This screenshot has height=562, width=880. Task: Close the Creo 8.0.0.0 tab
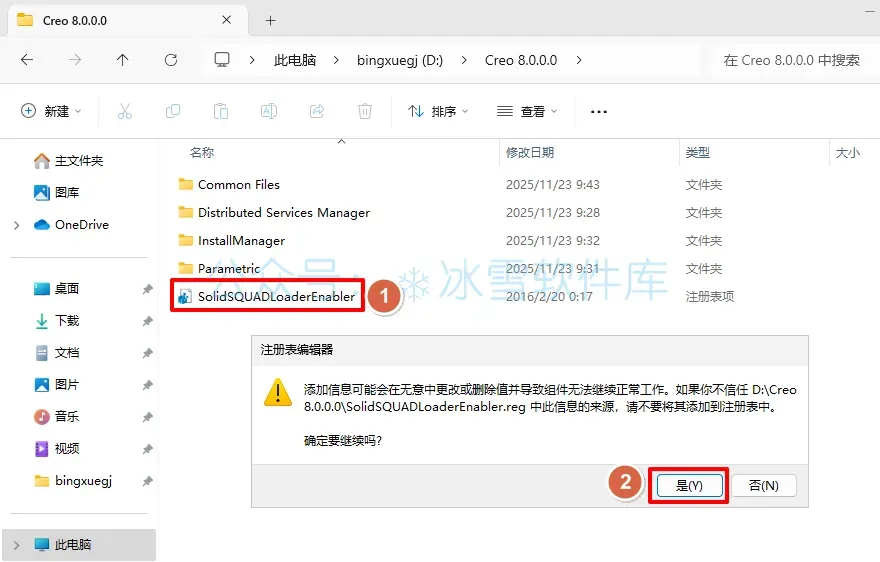227,20
